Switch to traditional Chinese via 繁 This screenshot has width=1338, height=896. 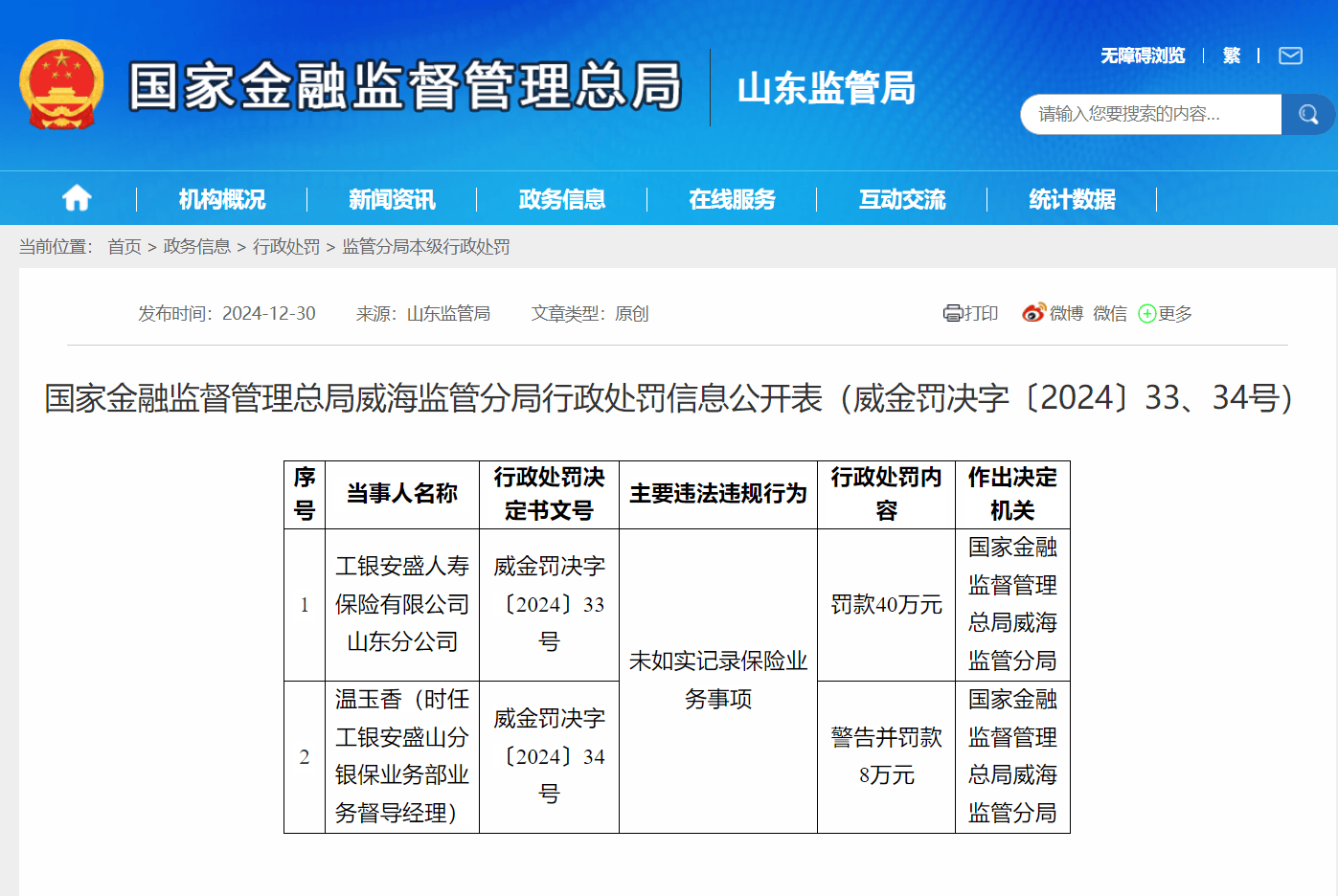(x=1232, y=56)
